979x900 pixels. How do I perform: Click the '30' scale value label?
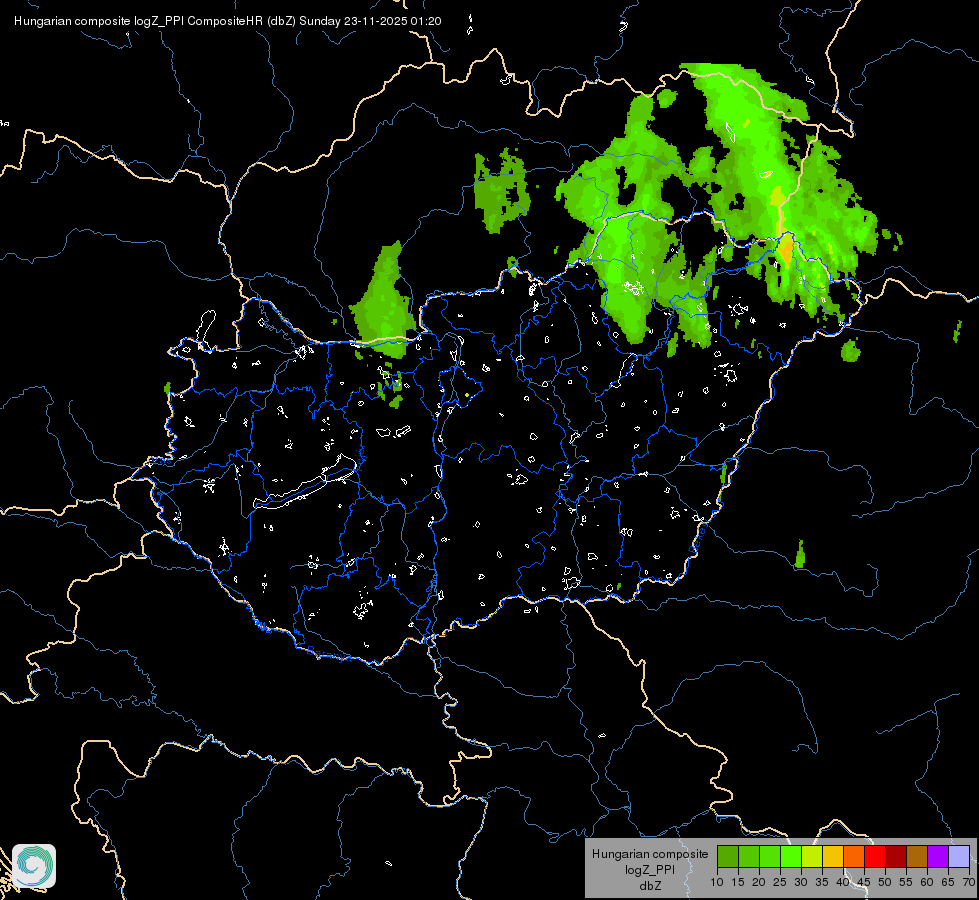coord(801,882)
